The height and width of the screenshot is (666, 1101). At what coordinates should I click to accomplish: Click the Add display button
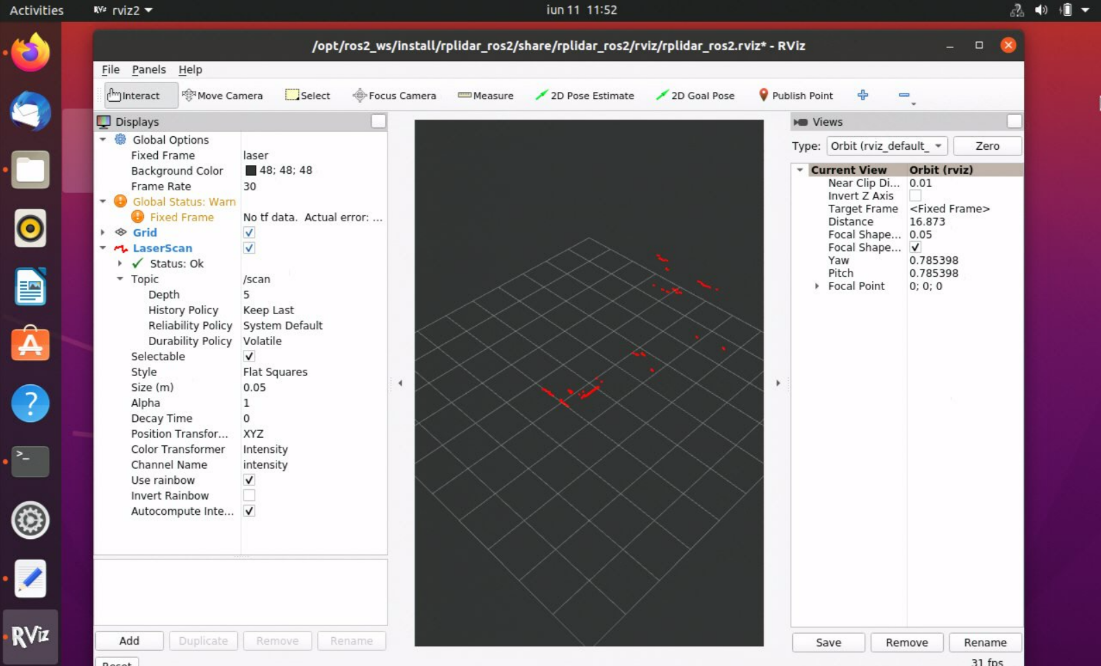[129, 641]
